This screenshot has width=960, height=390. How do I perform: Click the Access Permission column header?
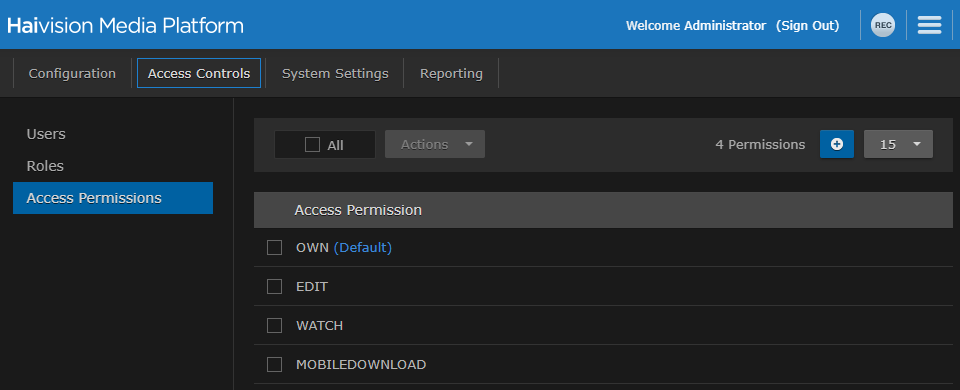coord(358,210)
